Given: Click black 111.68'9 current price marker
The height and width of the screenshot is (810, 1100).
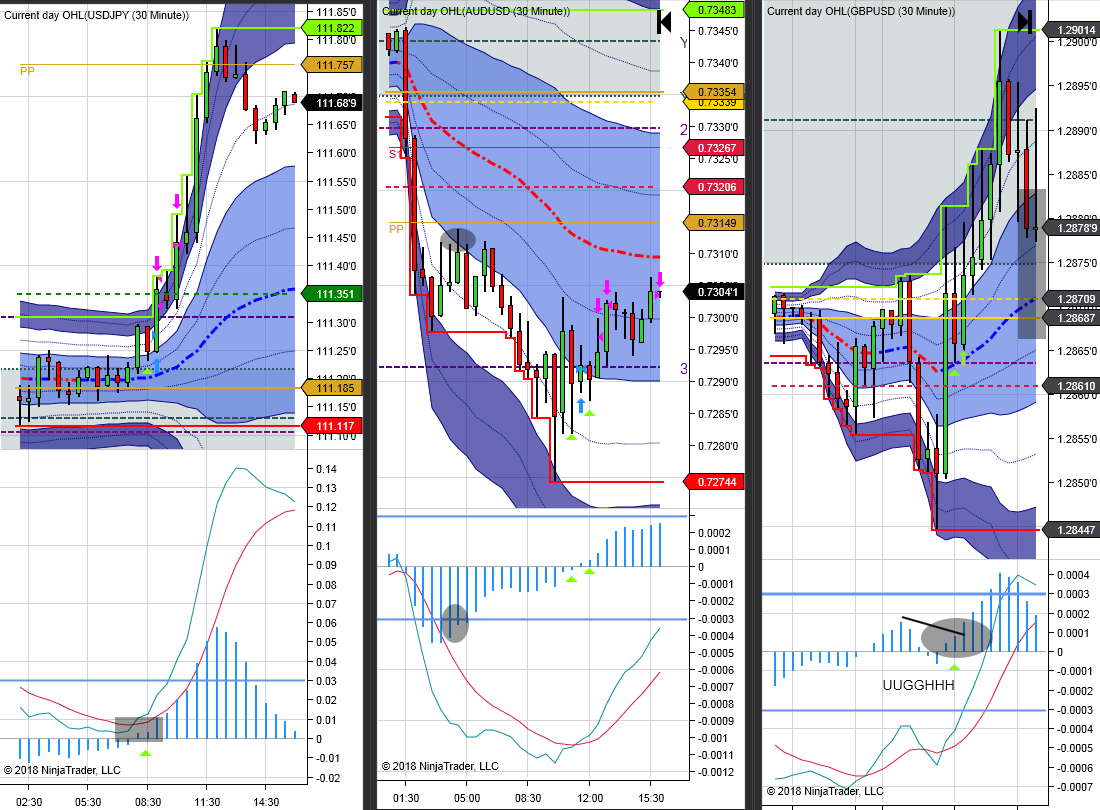Looking at the screenshot, I should click(x=332, y=103).
